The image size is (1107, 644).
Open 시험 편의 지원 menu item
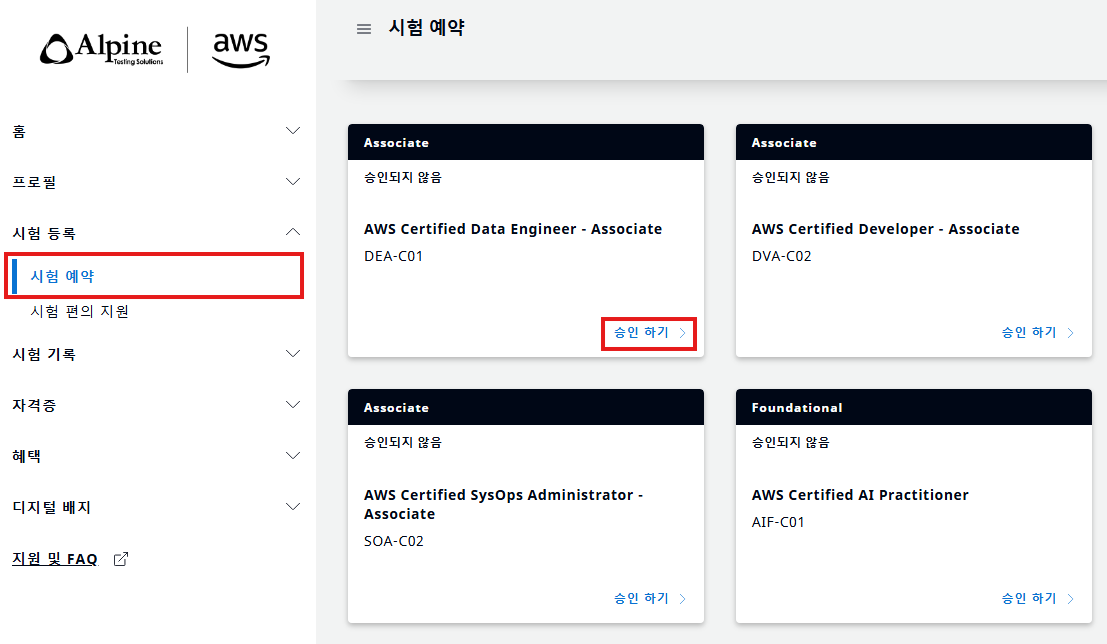(x=79, y=311)
